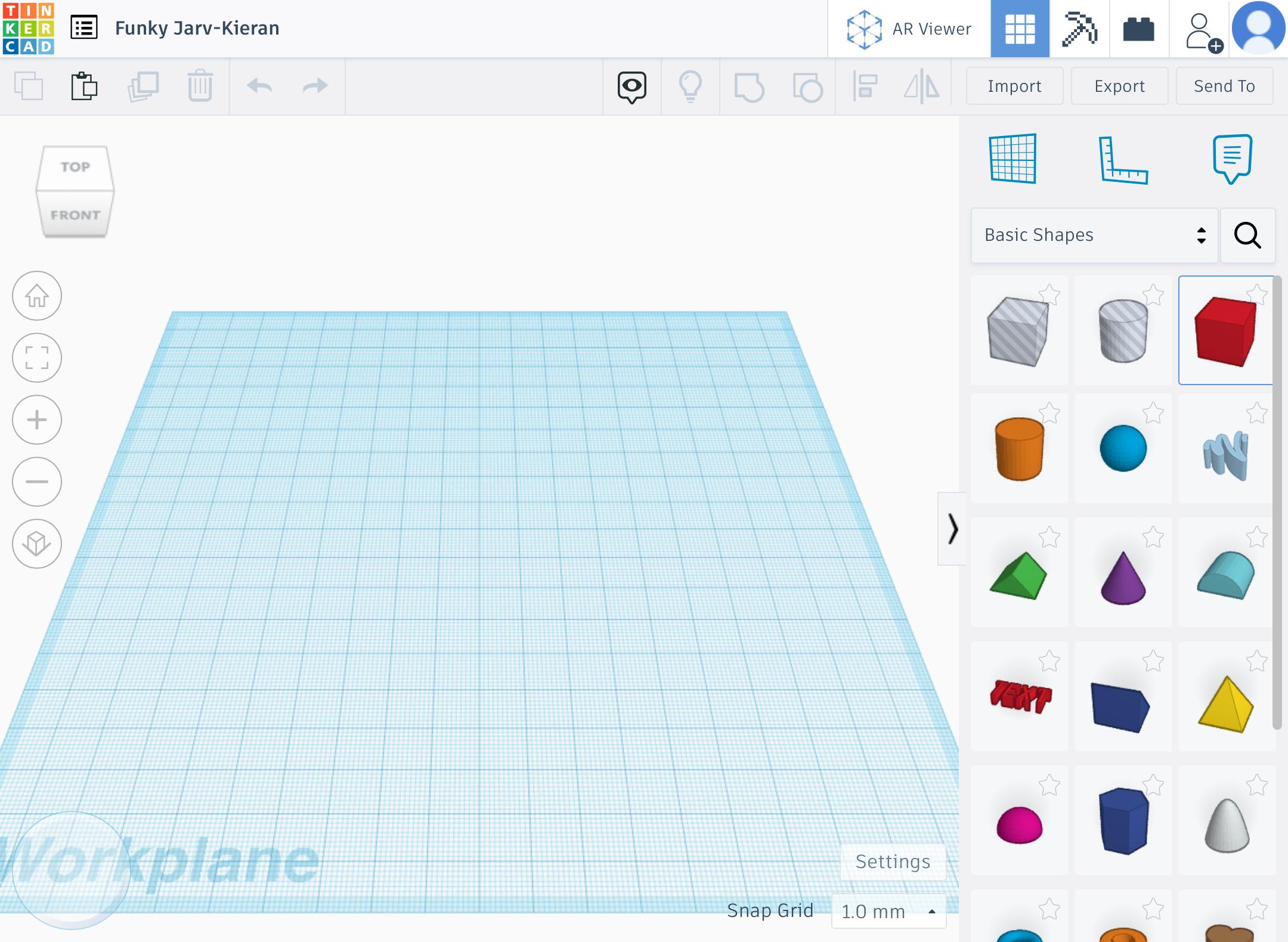Screen dimensions: 1288x942
Task: Click Fit all in view icon
Action: click(x=37, y=358)
